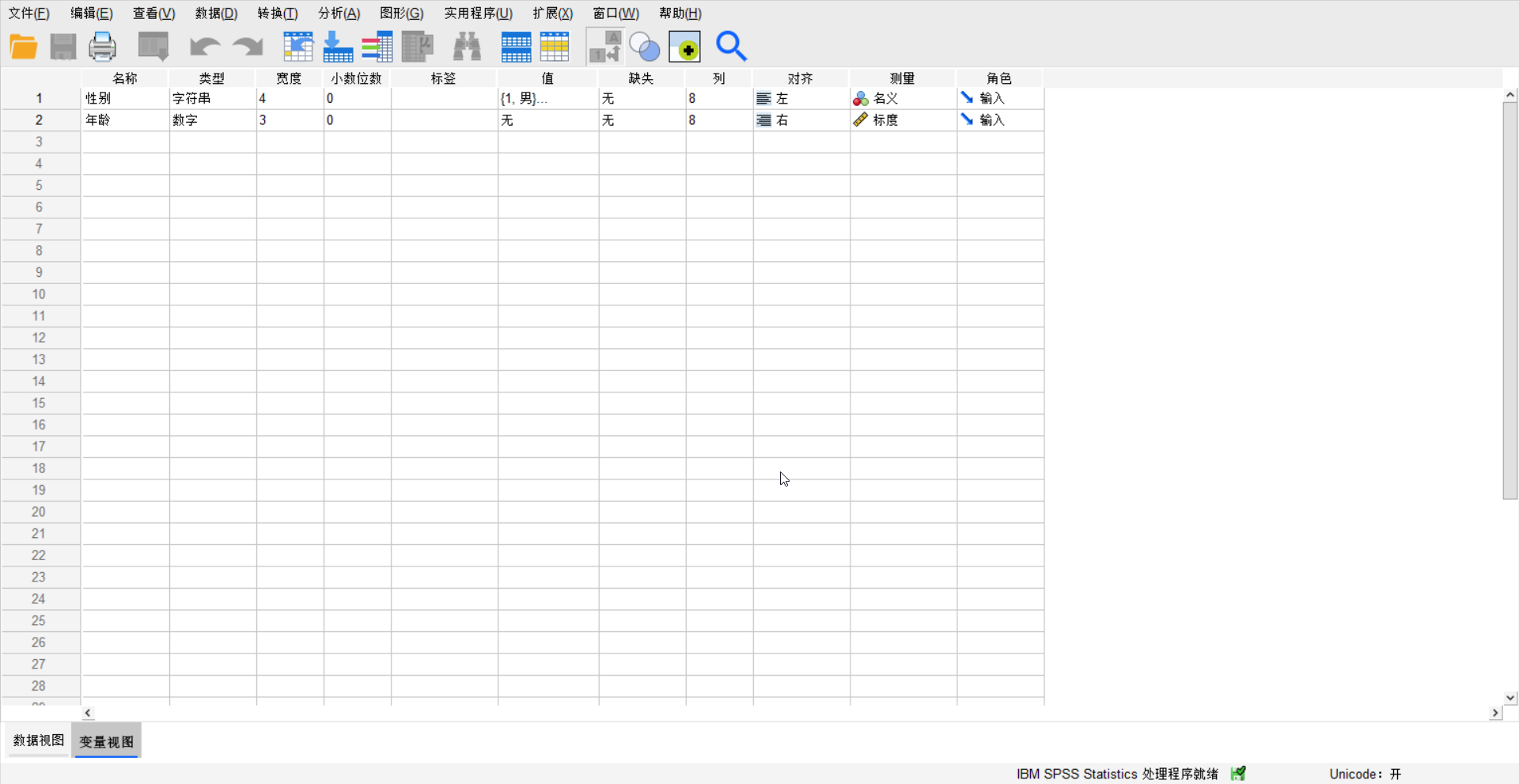Screen dimensions: 1519x784
Task: Click the Go to case icon
Action: click(x=298, y=47)
